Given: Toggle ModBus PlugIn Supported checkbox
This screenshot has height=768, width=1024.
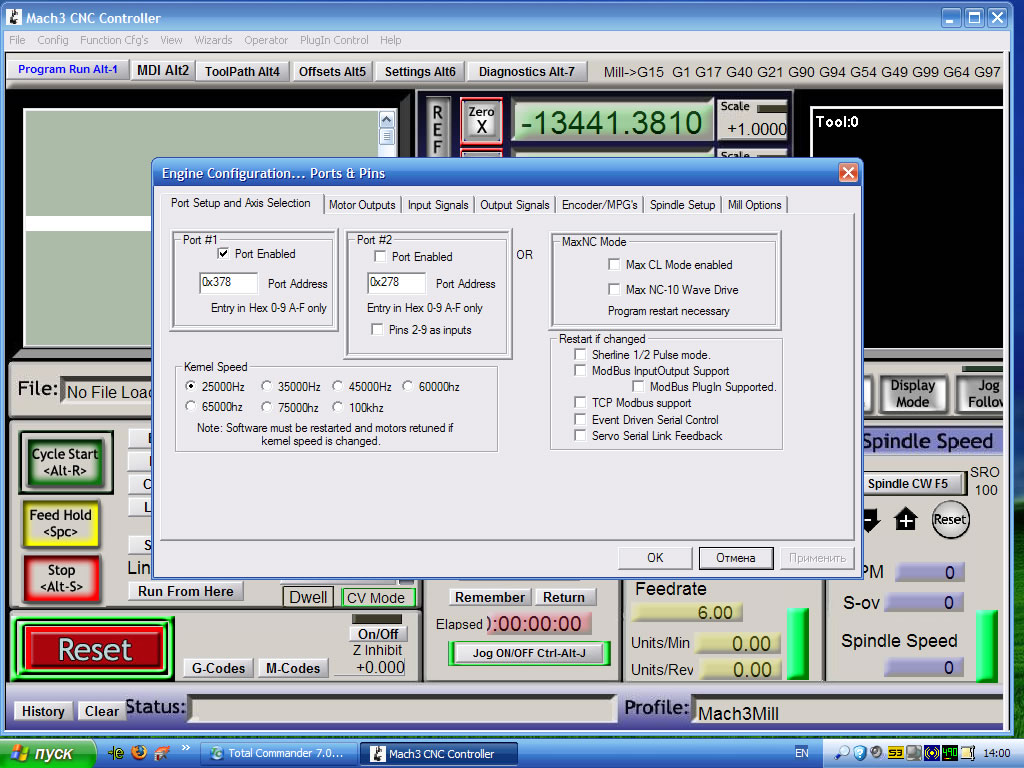Looking at the screenshot, I should pyautogui.click(x=638, y=387).
